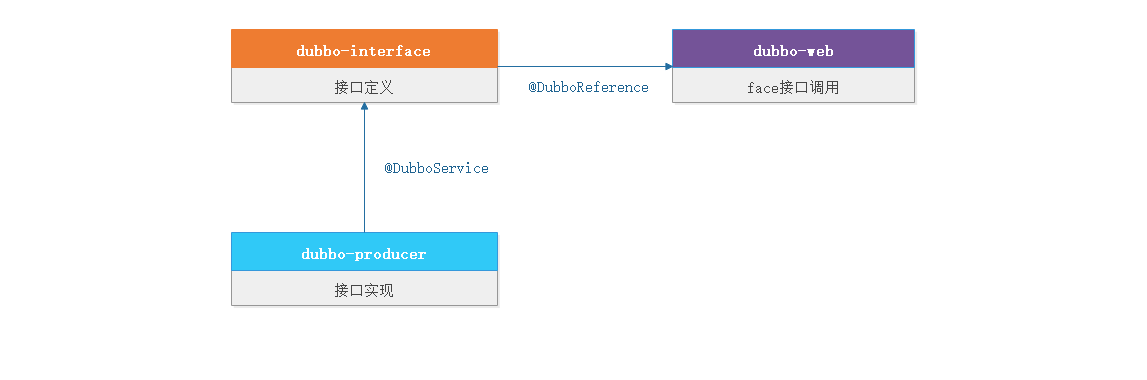Click the word face in face接口调用

pos(763,89)
